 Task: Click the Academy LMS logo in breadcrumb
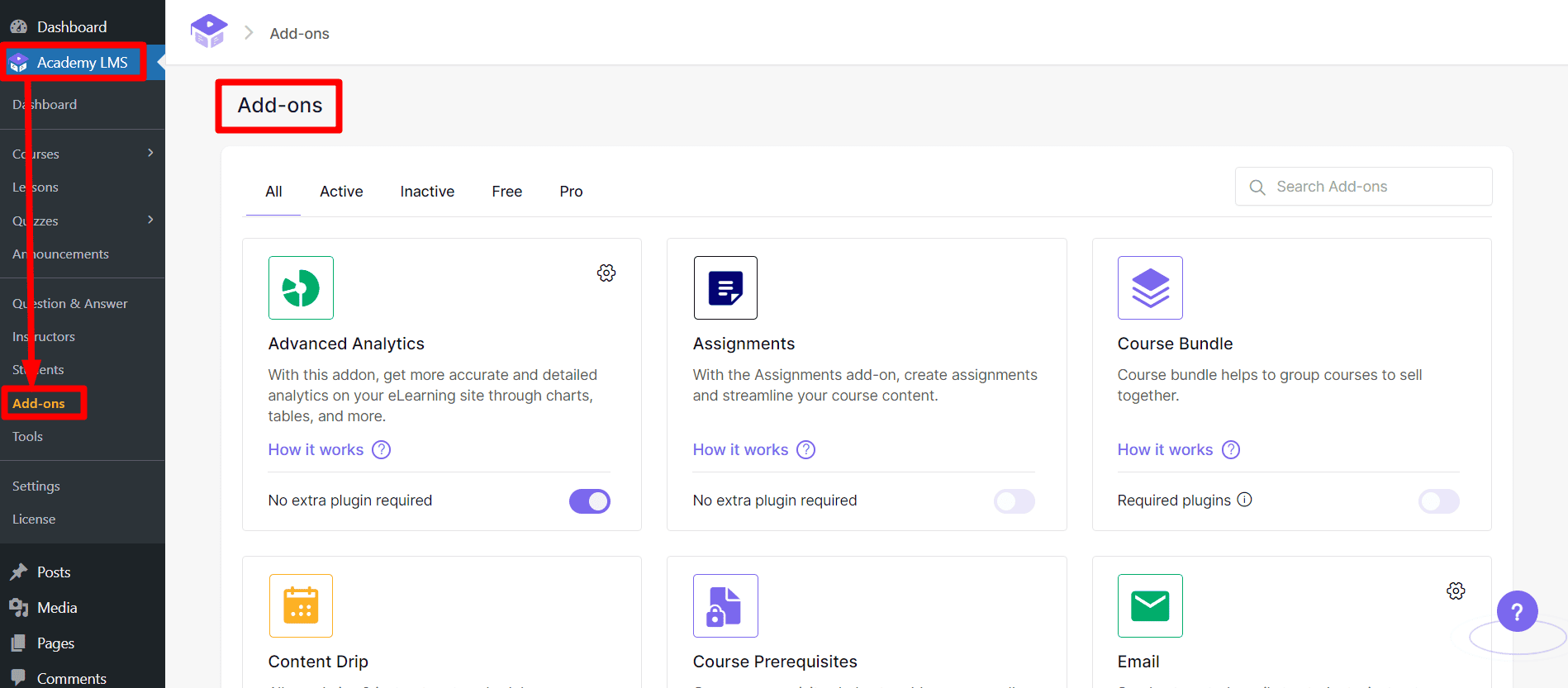tap(209, 31)
